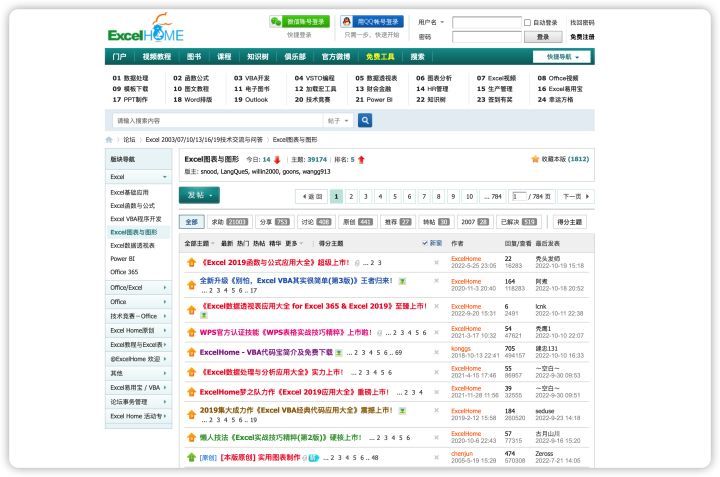Click the page number input before / 784 页
This screenshot has width=720, height=477.
coord(519,196)
